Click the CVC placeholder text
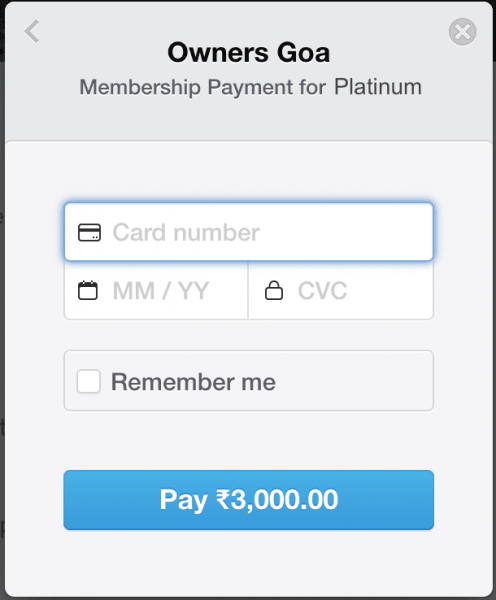The height and width of the screenshot is (600, 496). pyautogui.click(x=323, y=290)
